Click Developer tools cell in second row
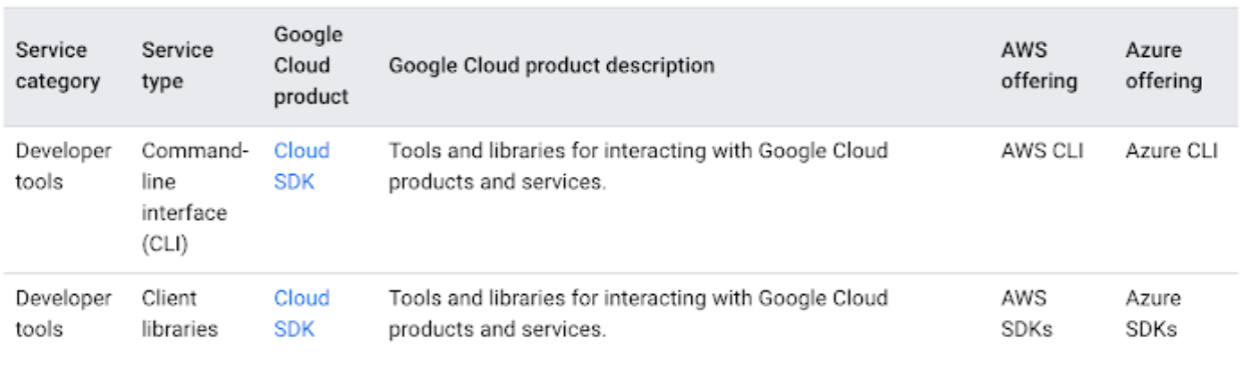 click(x=64, y=312)
